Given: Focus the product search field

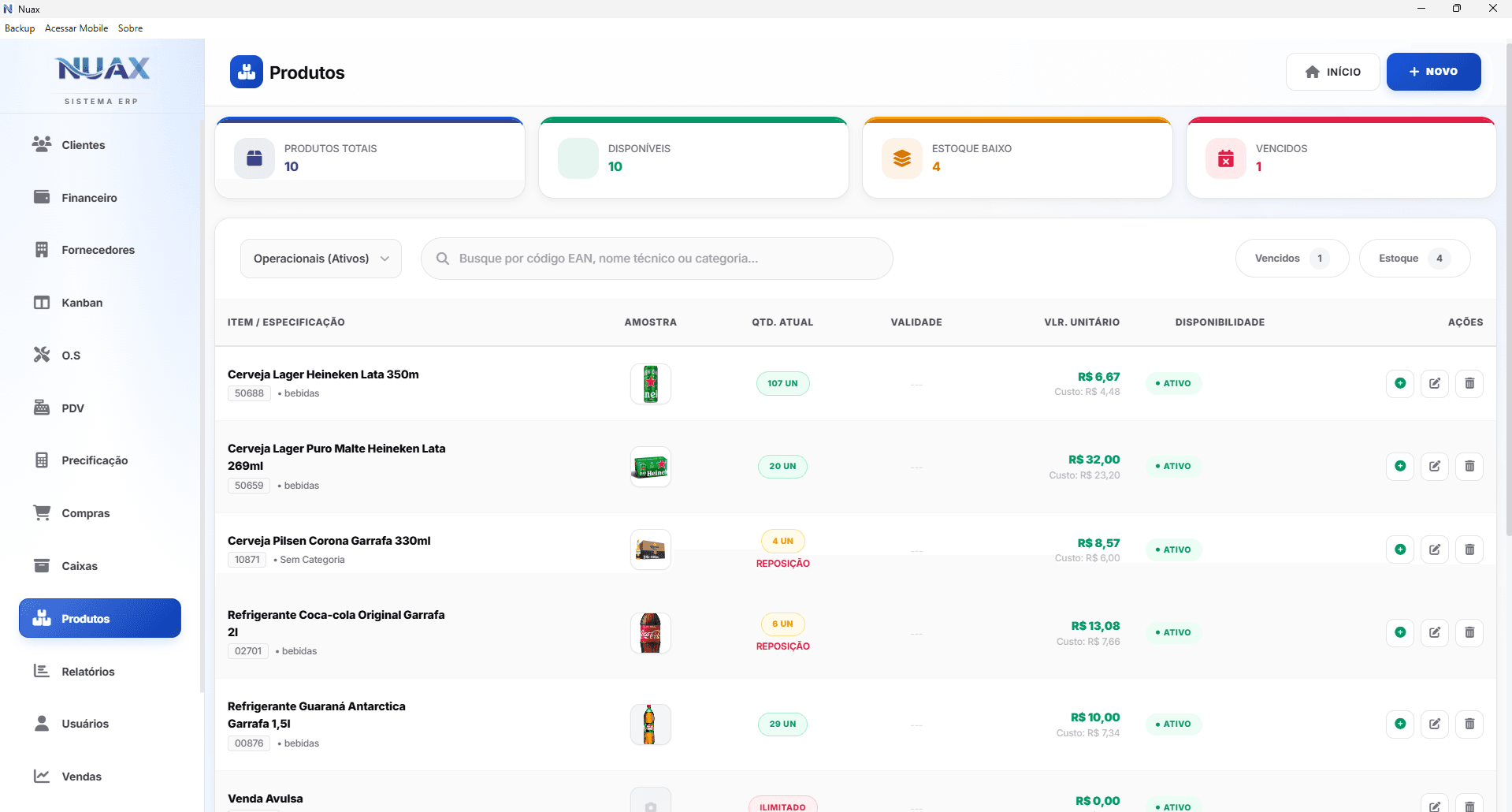Looking at the screenshot, I should click(656, 259).
